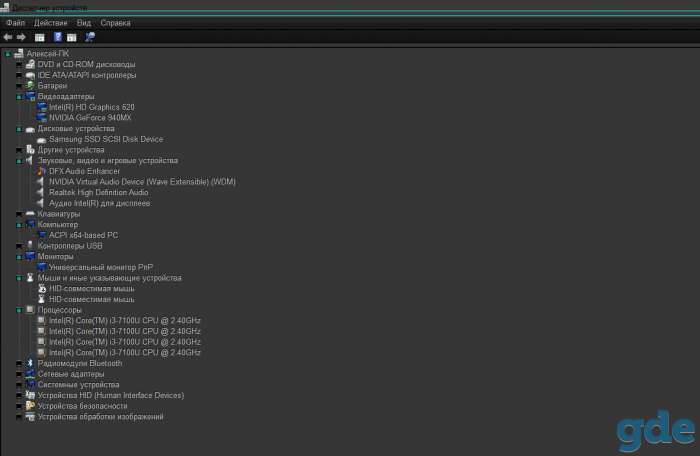
Task: Click the Samsung SSD SCSI Disk Device text
Action: pyautogui.click(x=106, y=139)
